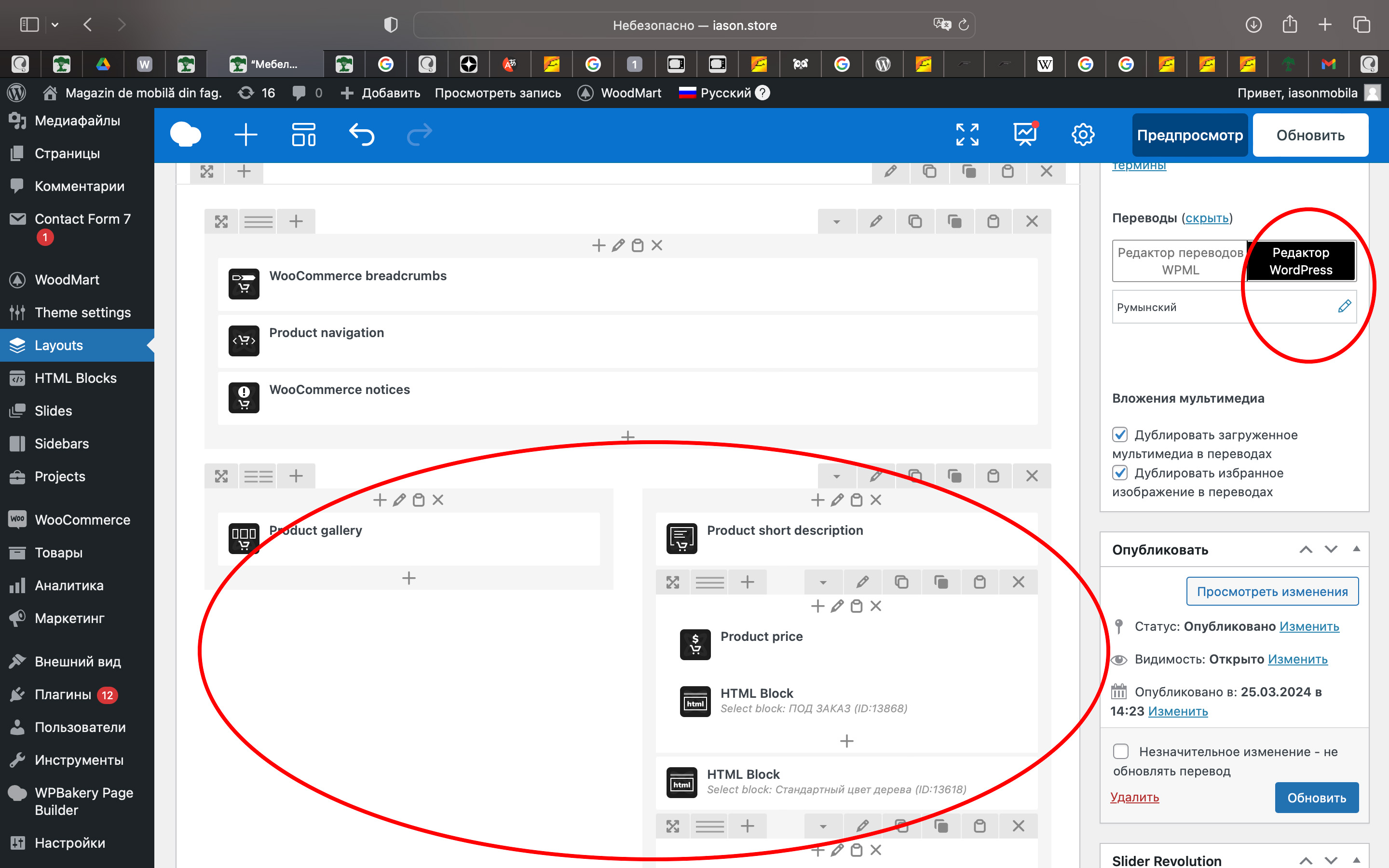Screen dimensions: 1389x868
Task: Select WordPress editor option
Action: 1301,260
